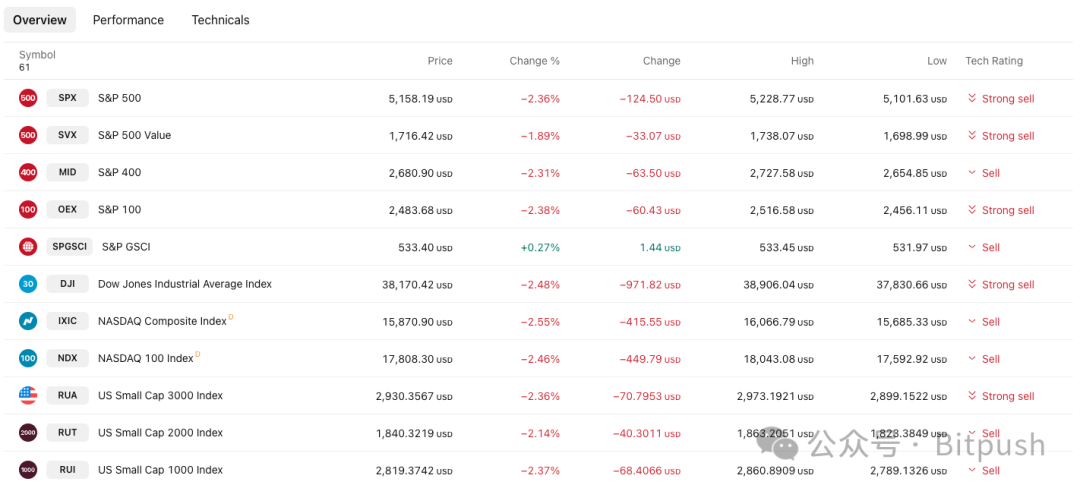Click the NASDAQ 100 NDX logo icon
The image size is (1080, 488).
point(28,358)
